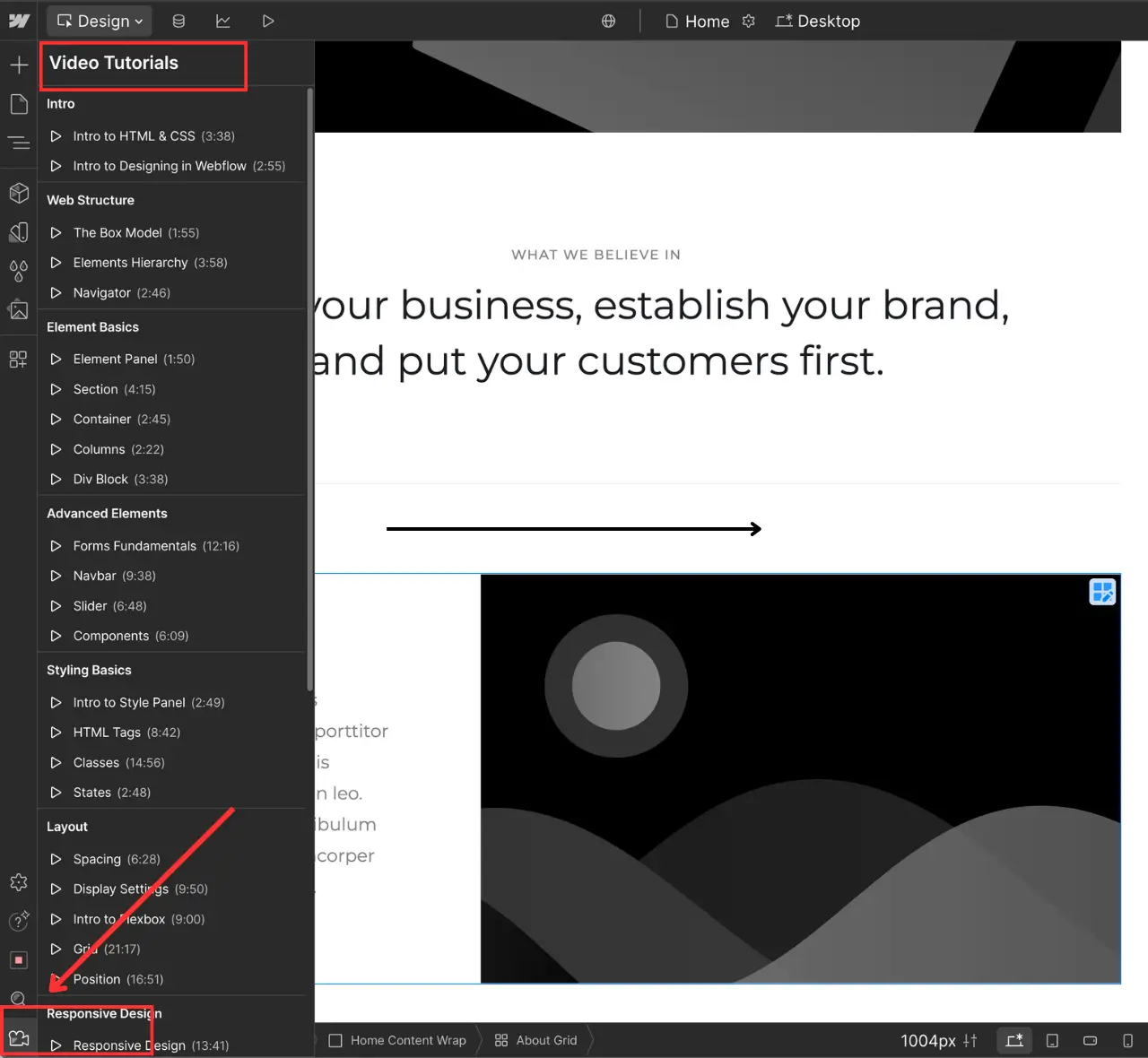Viewport: 1148px width, 1058px height.
Task: Switch to mobile portrait breakpoint
Action: click(x=1128, y=1040)
